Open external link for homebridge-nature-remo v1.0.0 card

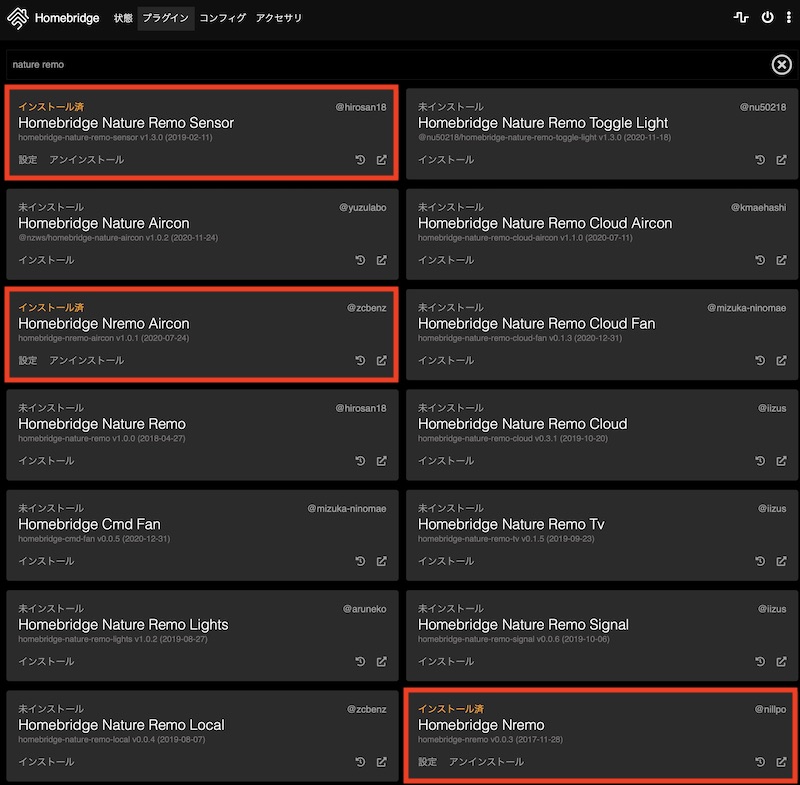coord(382,461)
